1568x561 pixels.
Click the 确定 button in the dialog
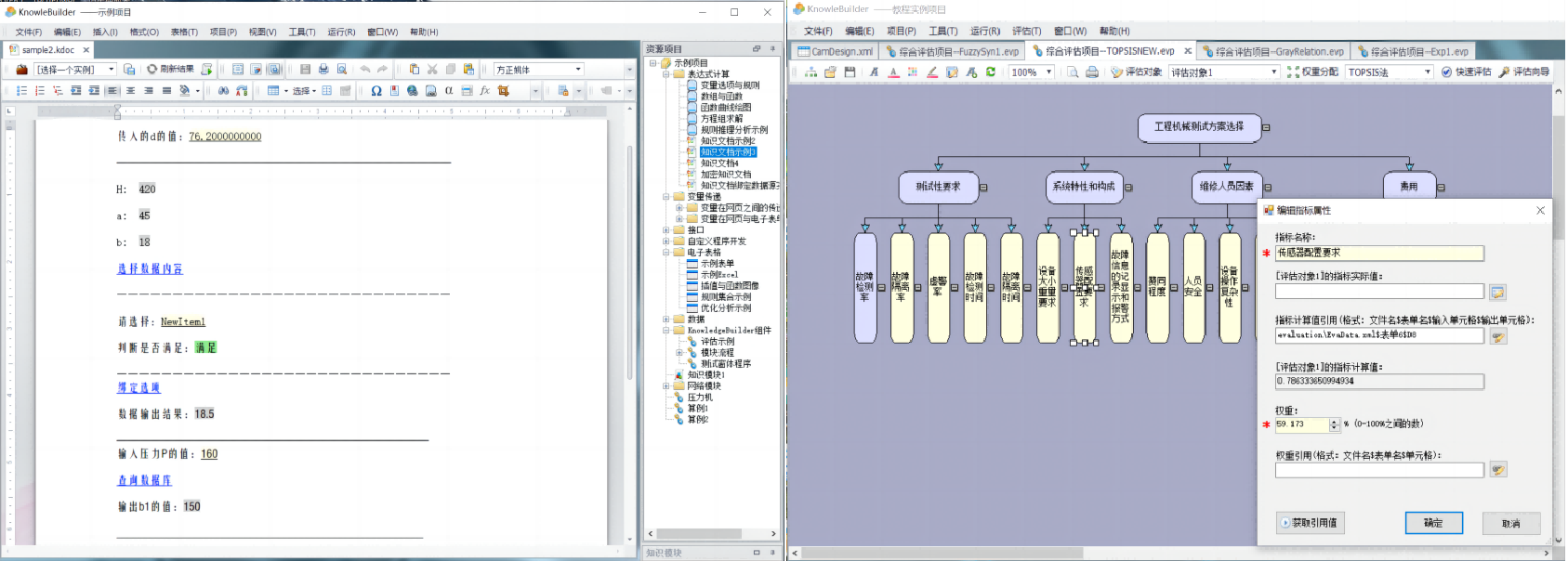[x=1433, y=523]
